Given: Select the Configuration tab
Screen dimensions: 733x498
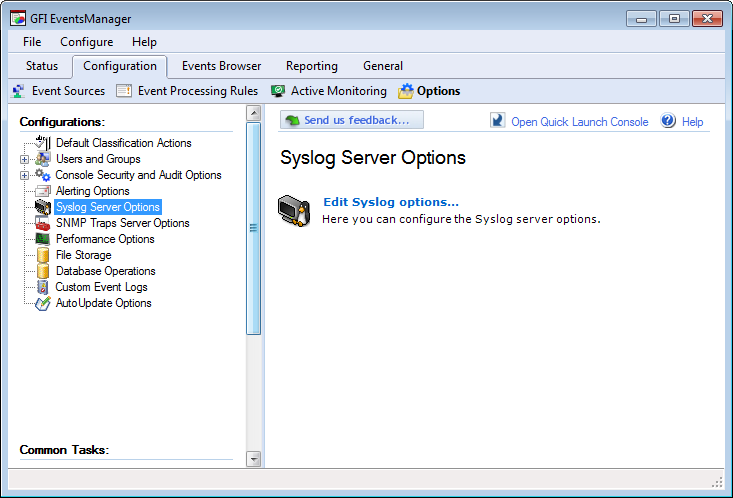Looking at the screenshot, I should click(120, 66).
